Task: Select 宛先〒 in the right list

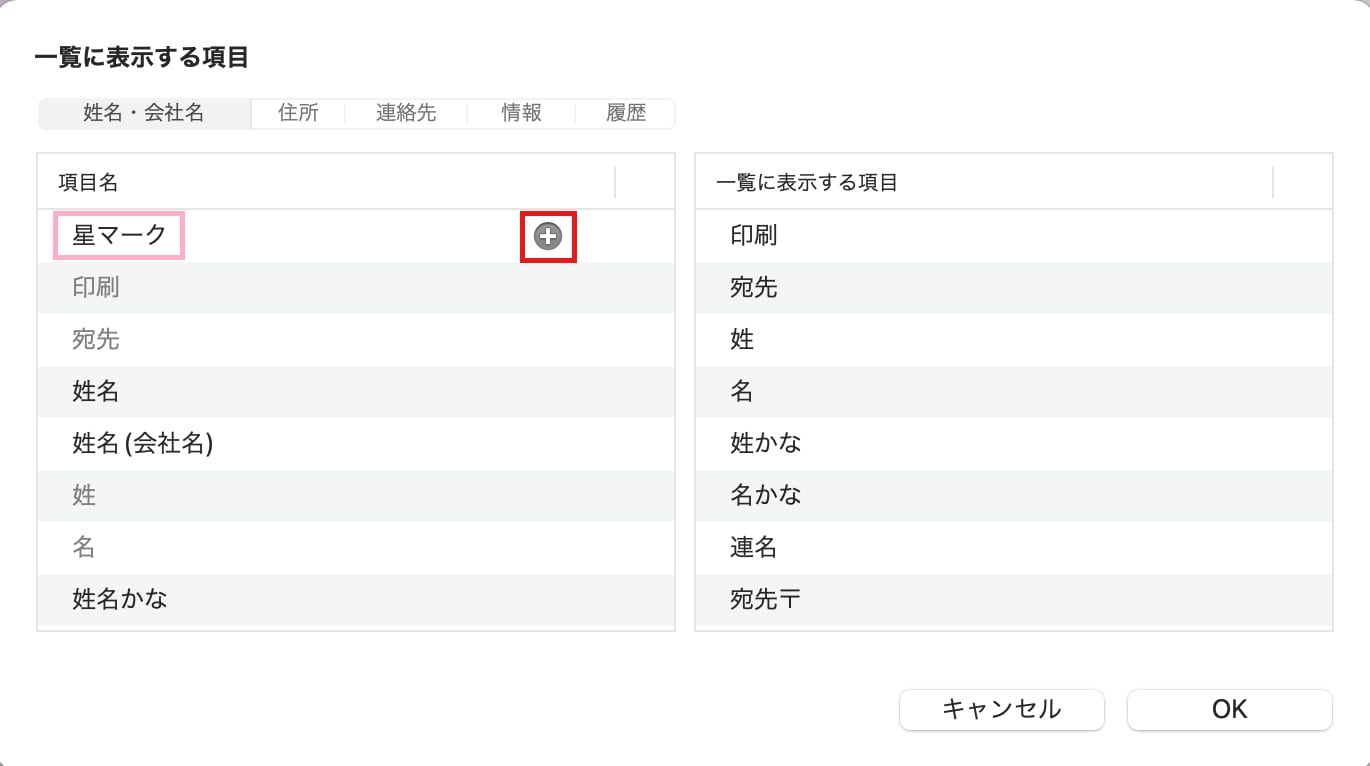Action: (x=1014, y=600)
